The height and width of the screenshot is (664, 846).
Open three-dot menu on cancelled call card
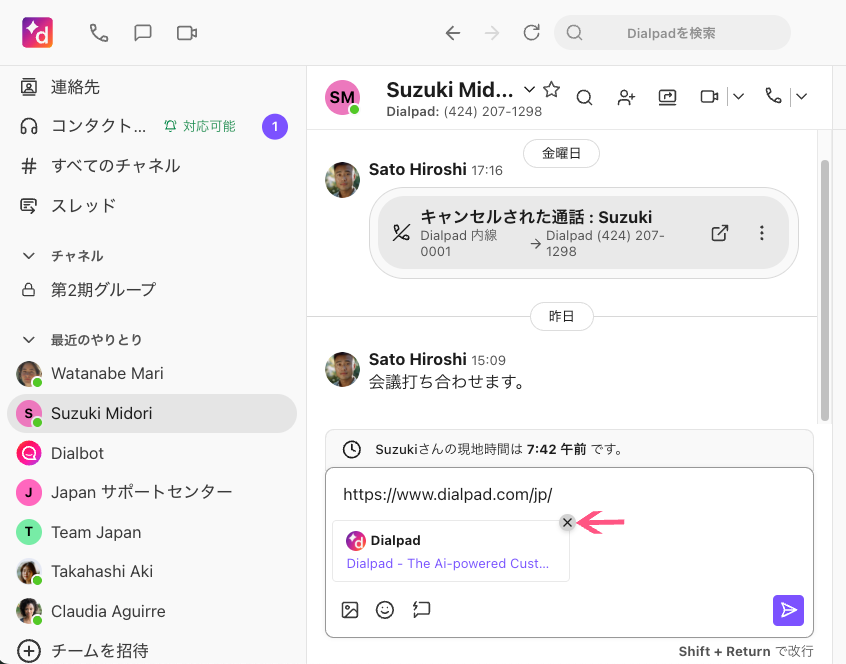pos(761,233)
